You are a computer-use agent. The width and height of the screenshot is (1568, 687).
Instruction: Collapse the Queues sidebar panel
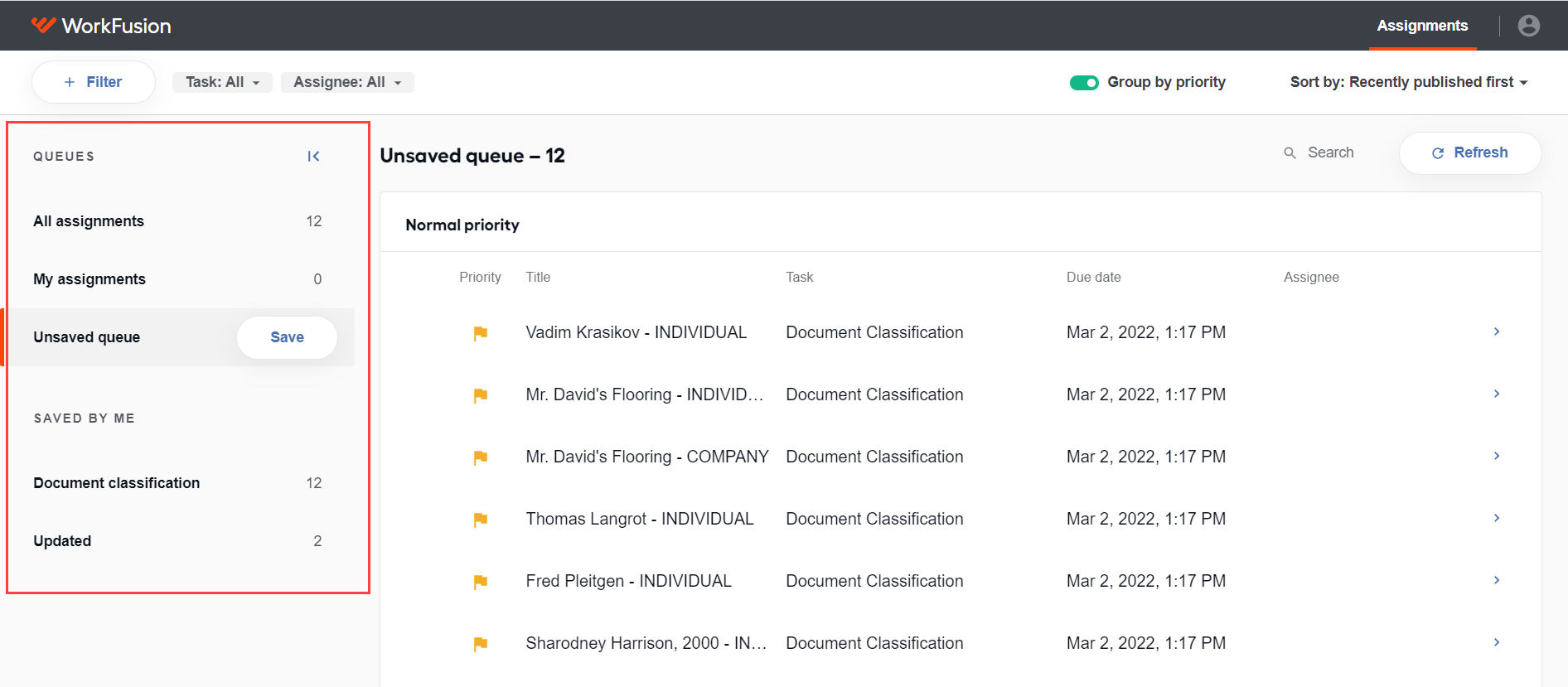313,156
